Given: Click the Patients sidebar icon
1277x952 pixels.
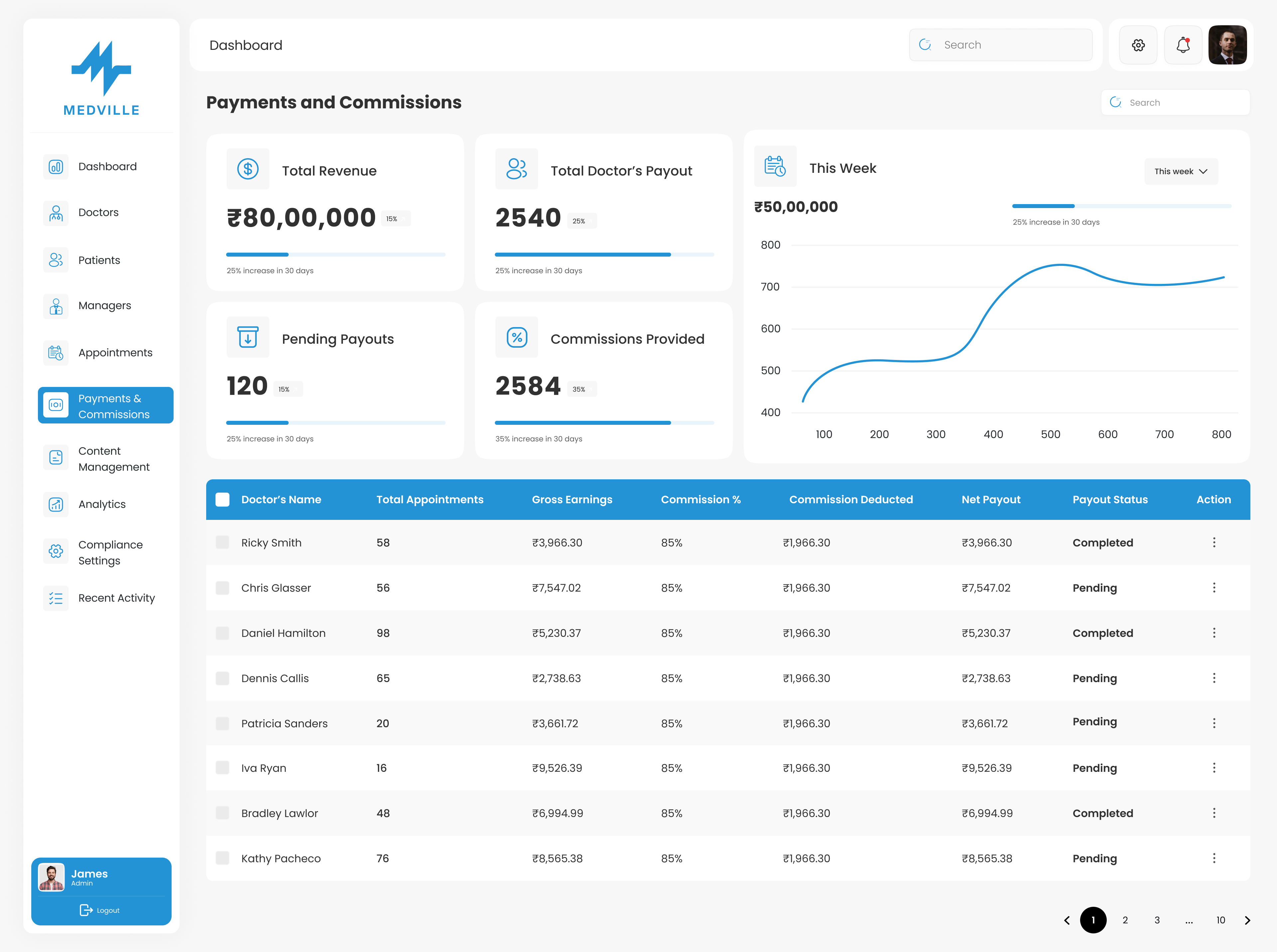Looking at the screenshot, I should pos(56,260).
